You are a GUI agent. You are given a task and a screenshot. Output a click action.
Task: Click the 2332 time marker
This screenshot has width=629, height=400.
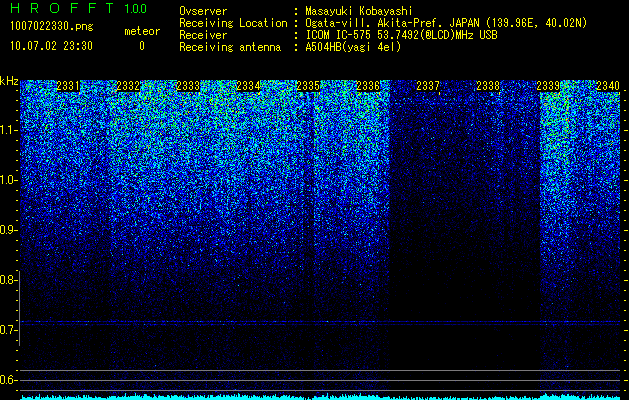pos(128,86)
